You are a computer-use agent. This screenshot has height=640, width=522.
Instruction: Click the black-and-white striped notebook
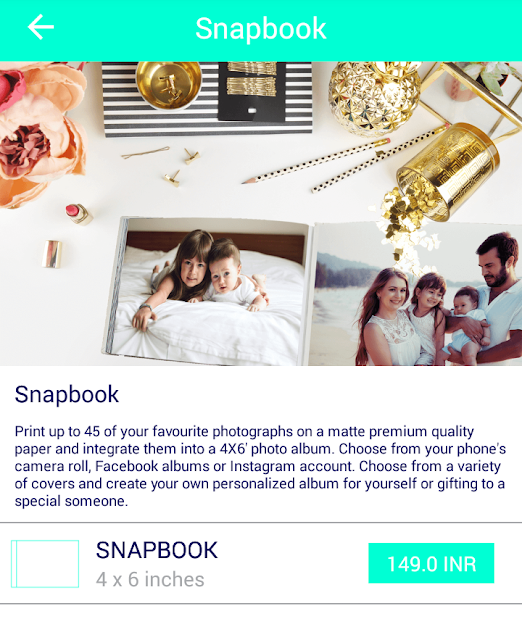pos(207,99)
